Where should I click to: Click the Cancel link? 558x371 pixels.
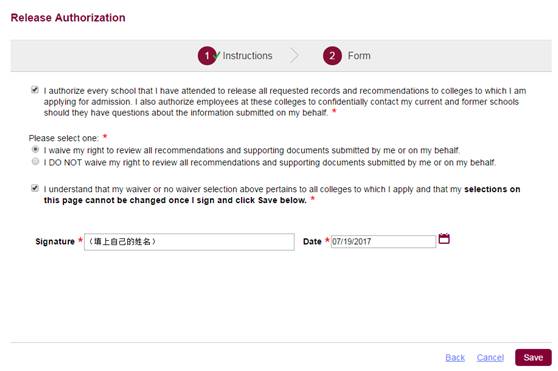click(490, 357)
